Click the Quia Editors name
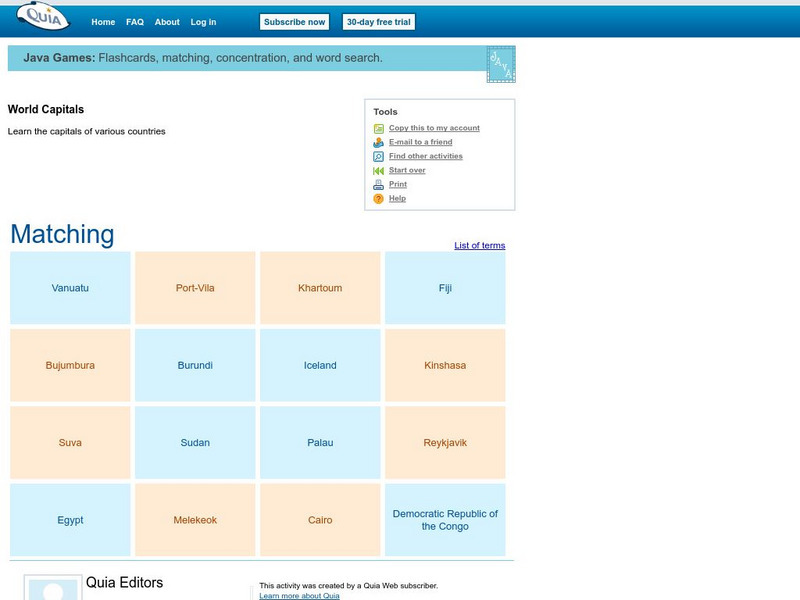Viewport: 800px width, 600px height. (x=124, y=583)
